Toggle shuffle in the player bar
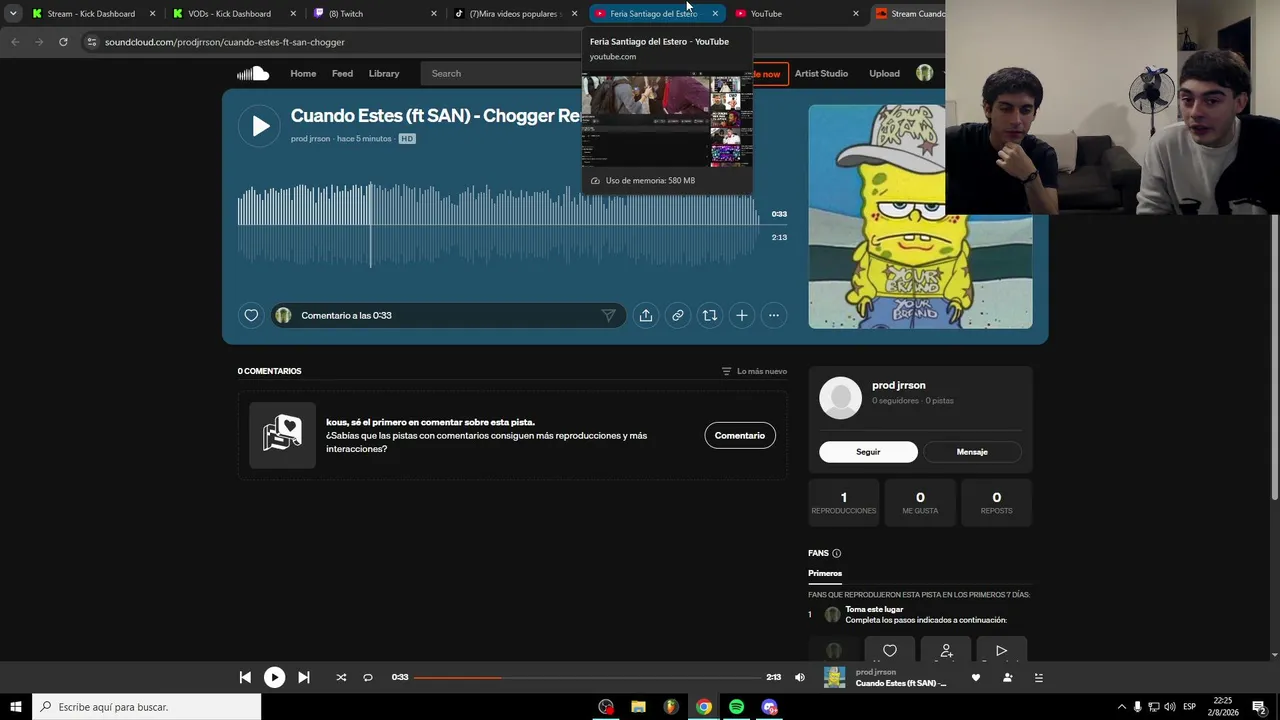Image resolution: width=1280 pixels, height=720 pixels. 341,677
